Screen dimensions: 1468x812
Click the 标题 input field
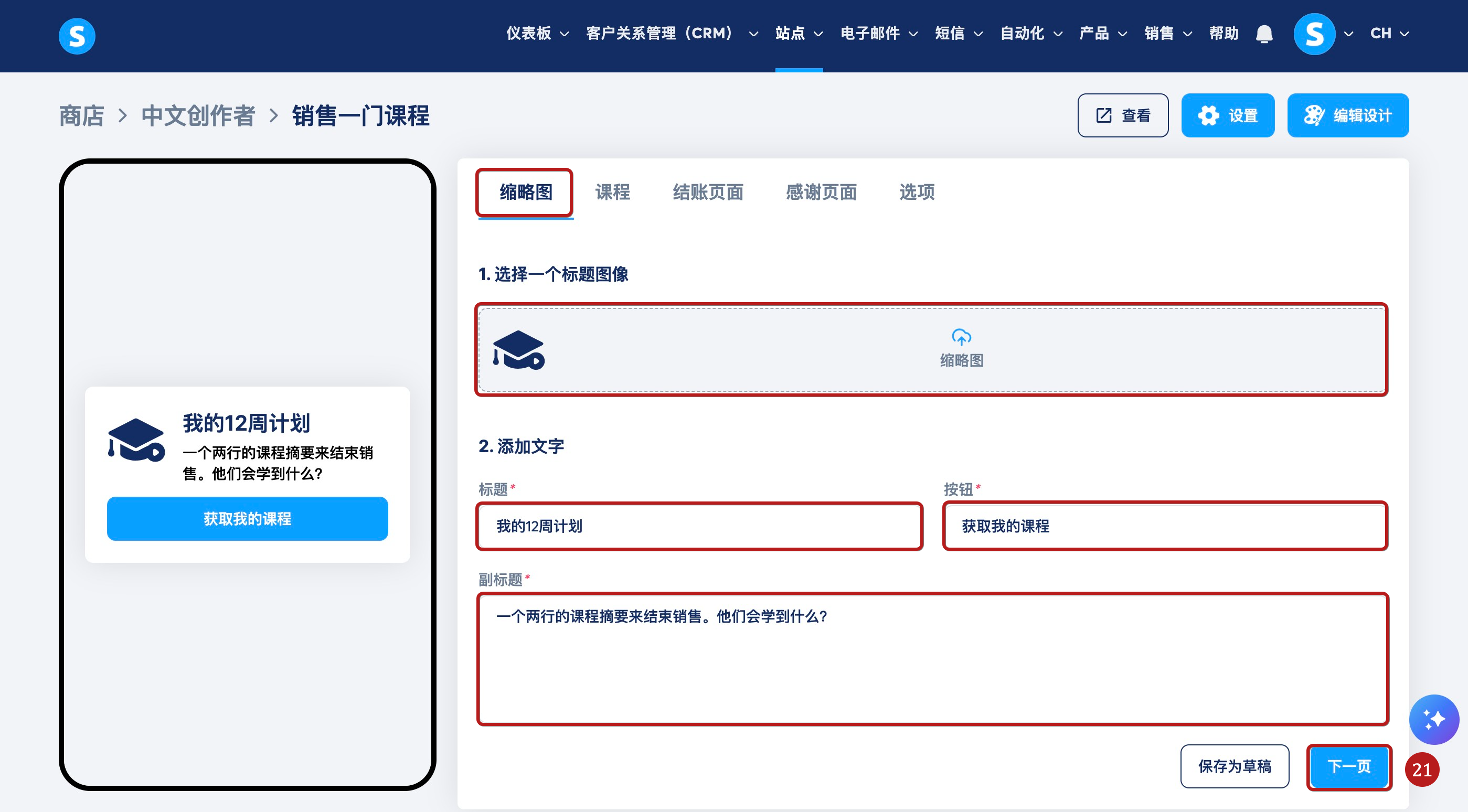[x=699, y=526]
